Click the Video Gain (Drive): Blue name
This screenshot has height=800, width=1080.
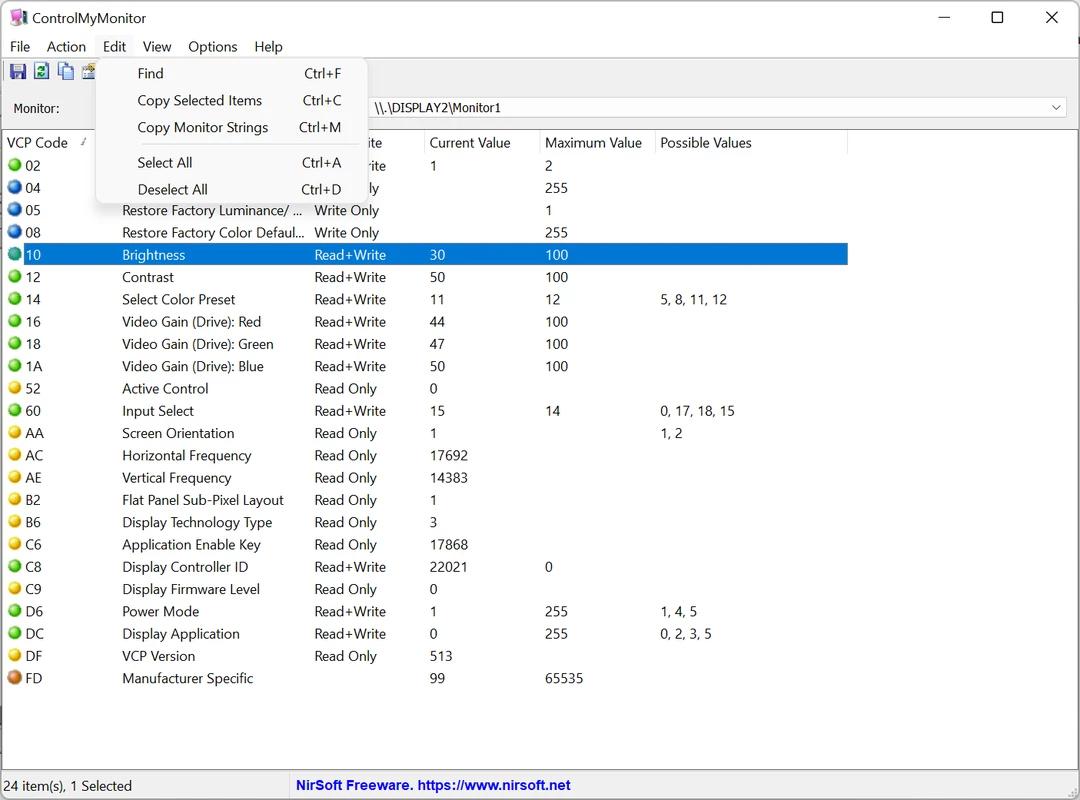[193, 367]
